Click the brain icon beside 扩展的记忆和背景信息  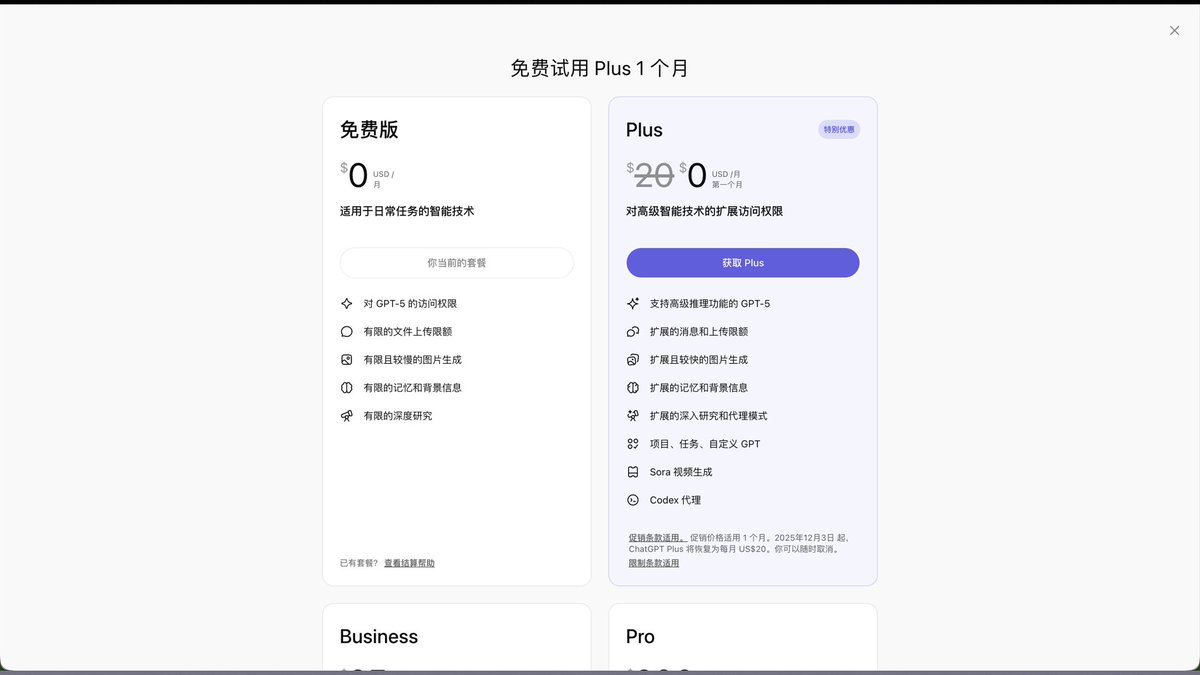(x=633, y=387)
